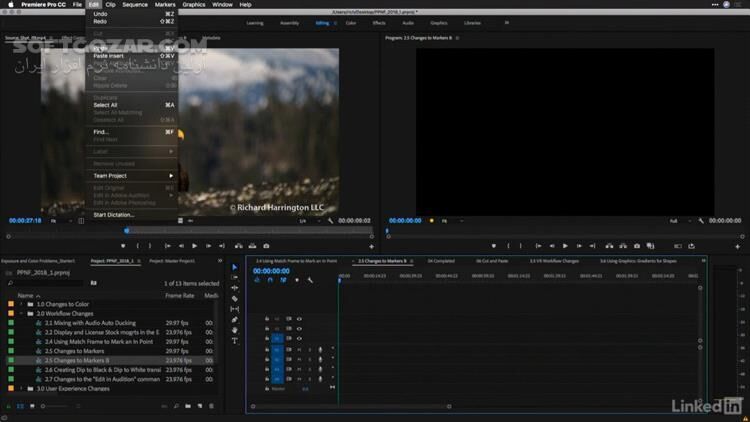This screenshot has height=422, width=750.
Task: Click New Bin folder icon in Project panel
Action: pos(188,406)
